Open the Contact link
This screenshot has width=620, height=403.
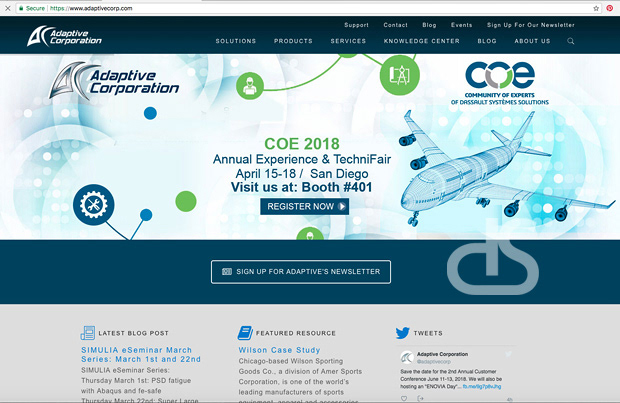click(395, 25)
